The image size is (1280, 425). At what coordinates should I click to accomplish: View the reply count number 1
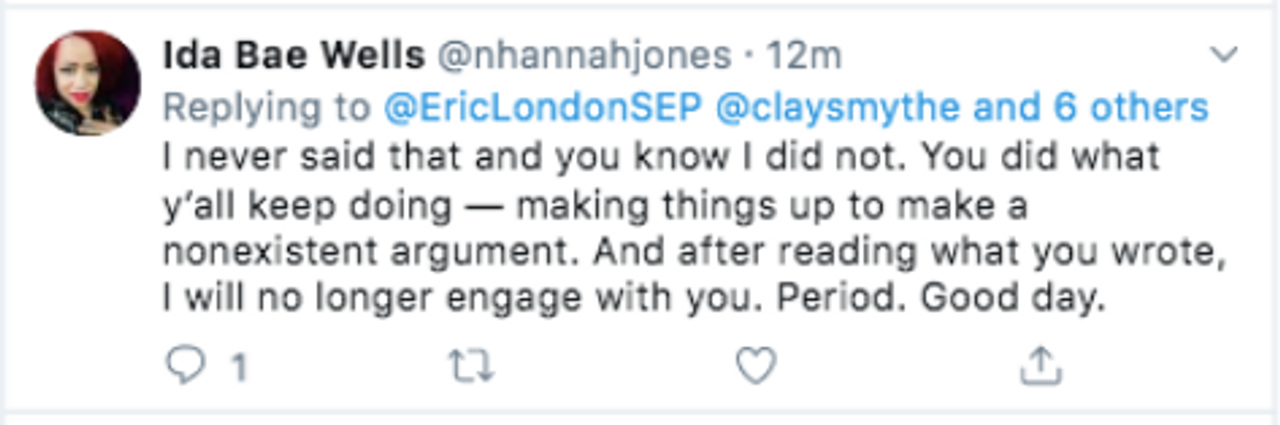[x=239, y=369]
